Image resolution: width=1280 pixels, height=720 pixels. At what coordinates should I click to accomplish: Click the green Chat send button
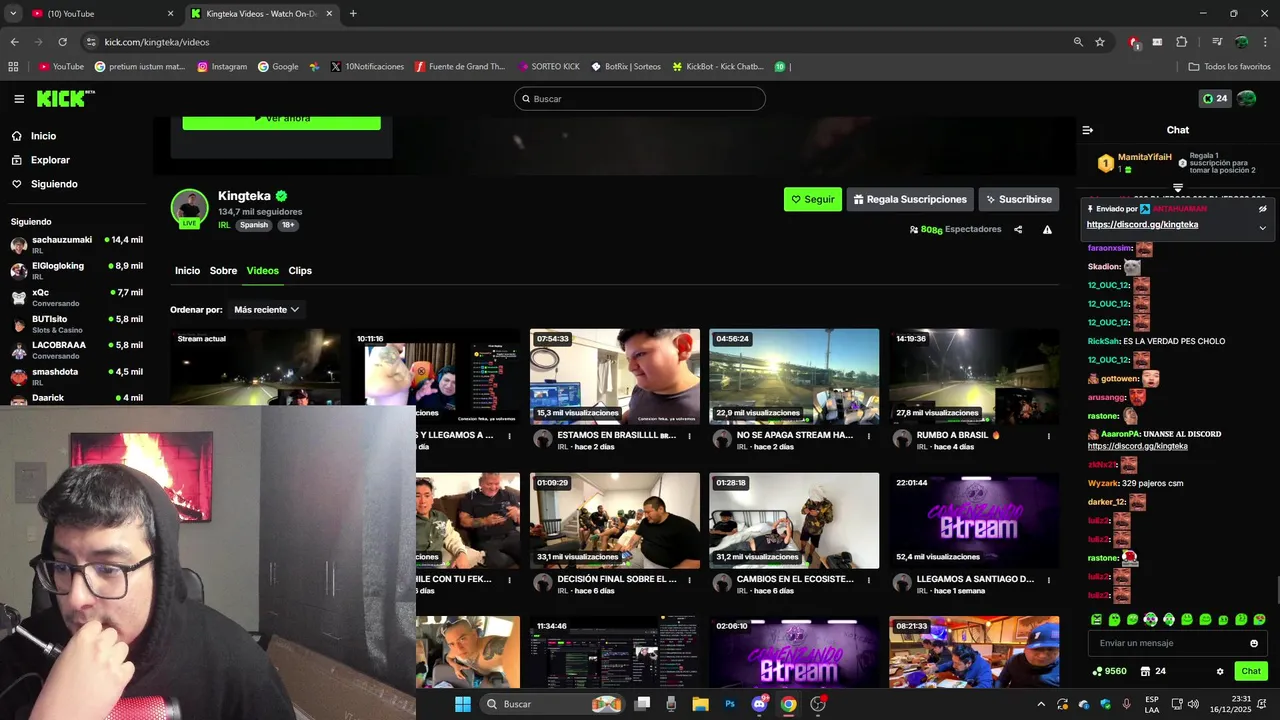pos(1251,671)
